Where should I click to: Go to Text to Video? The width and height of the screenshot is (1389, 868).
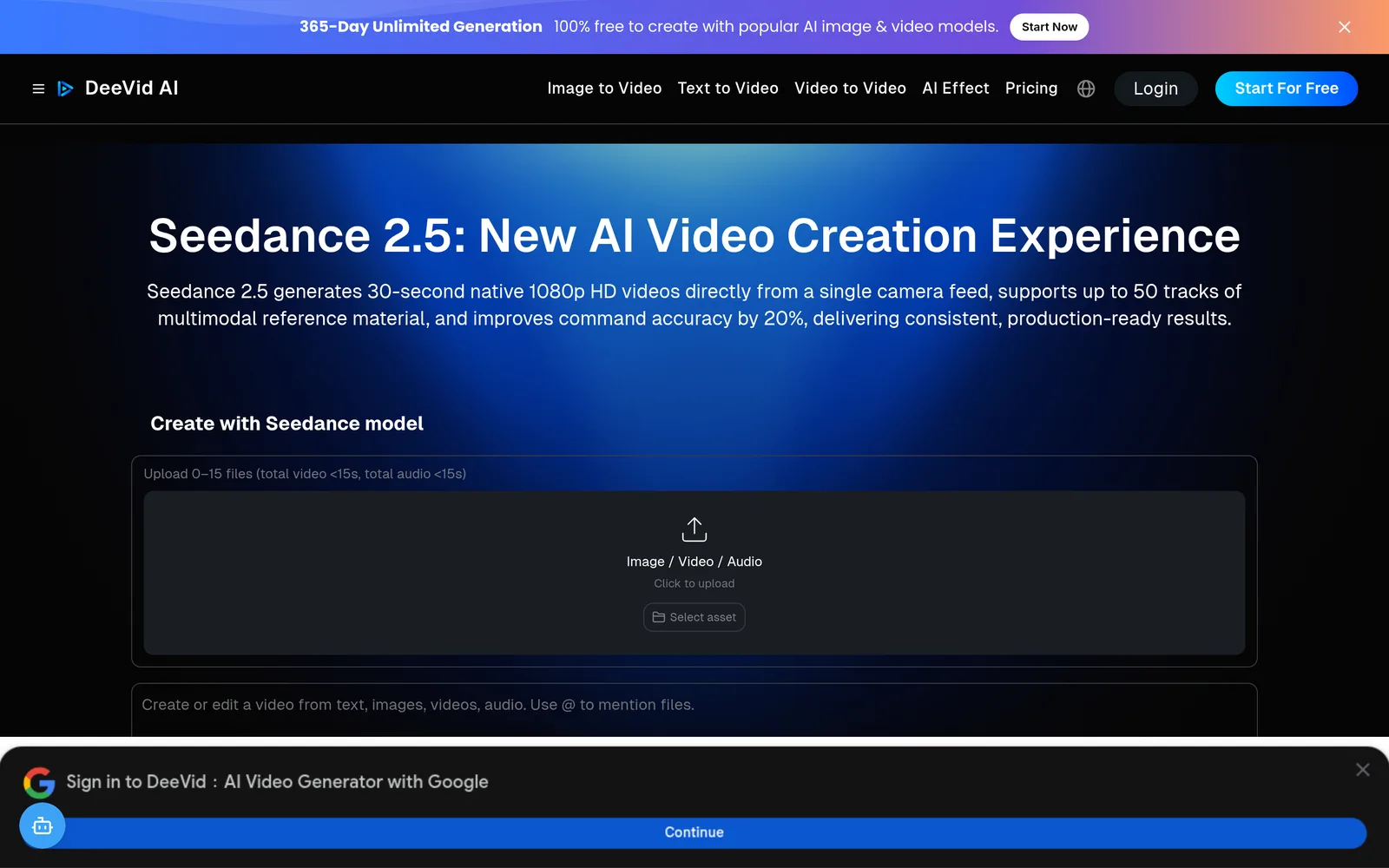(727, 89)
